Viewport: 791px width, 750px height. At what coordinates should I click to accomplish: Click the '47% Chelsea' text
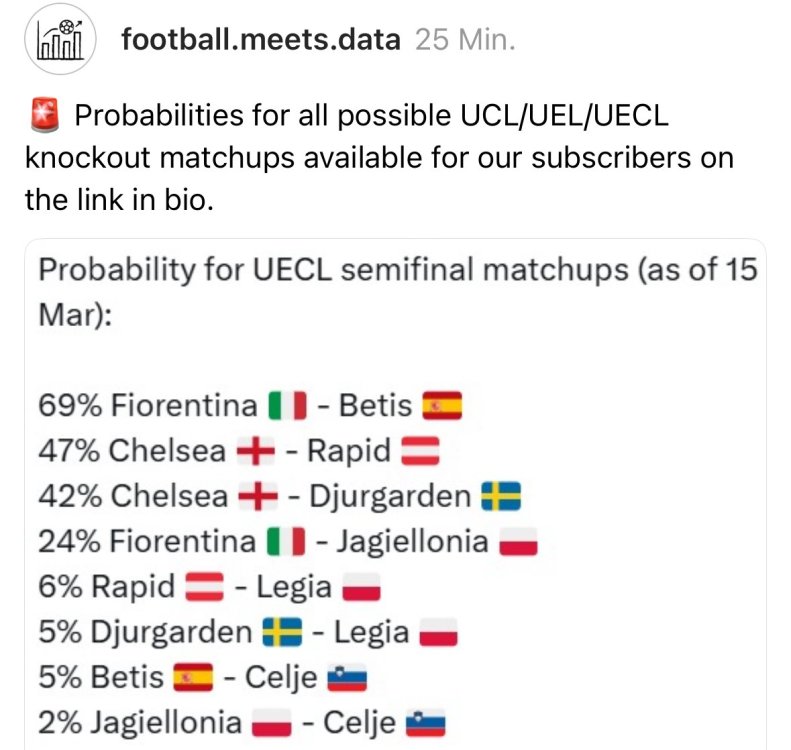coord(132,452)
